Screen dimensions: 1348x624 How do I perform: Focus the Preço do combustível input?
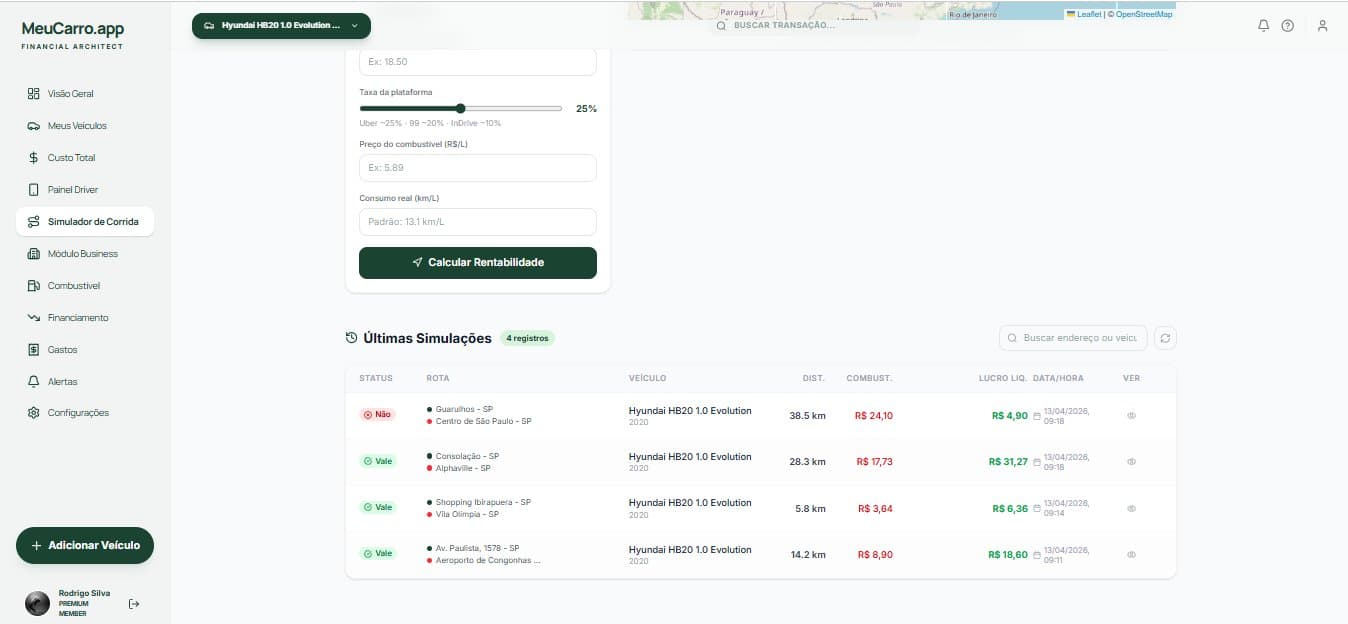[x=478, y=168]
